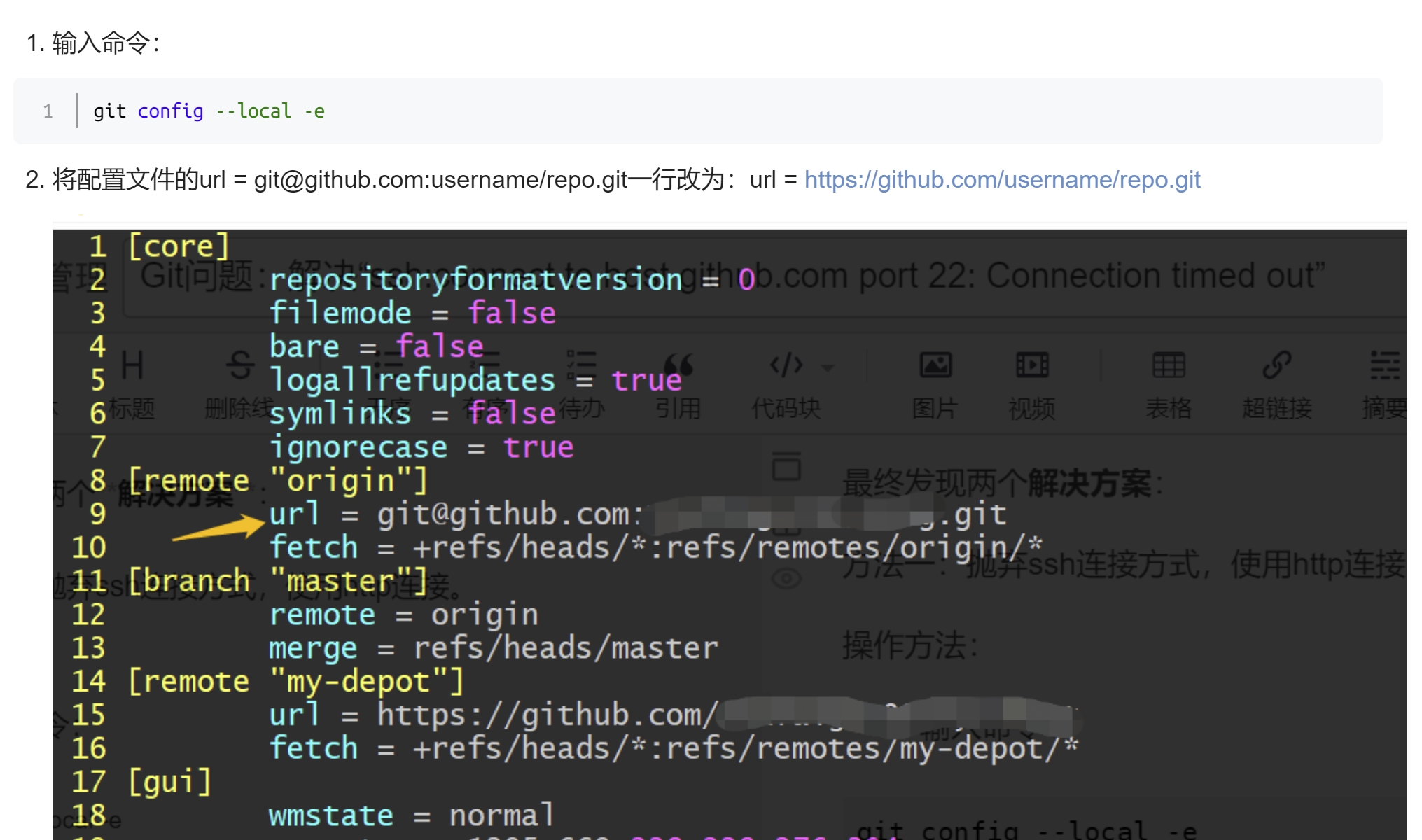
Task: Click the to-do list (待办) icon
Action: pyautogui.click(x=581, y=365)
